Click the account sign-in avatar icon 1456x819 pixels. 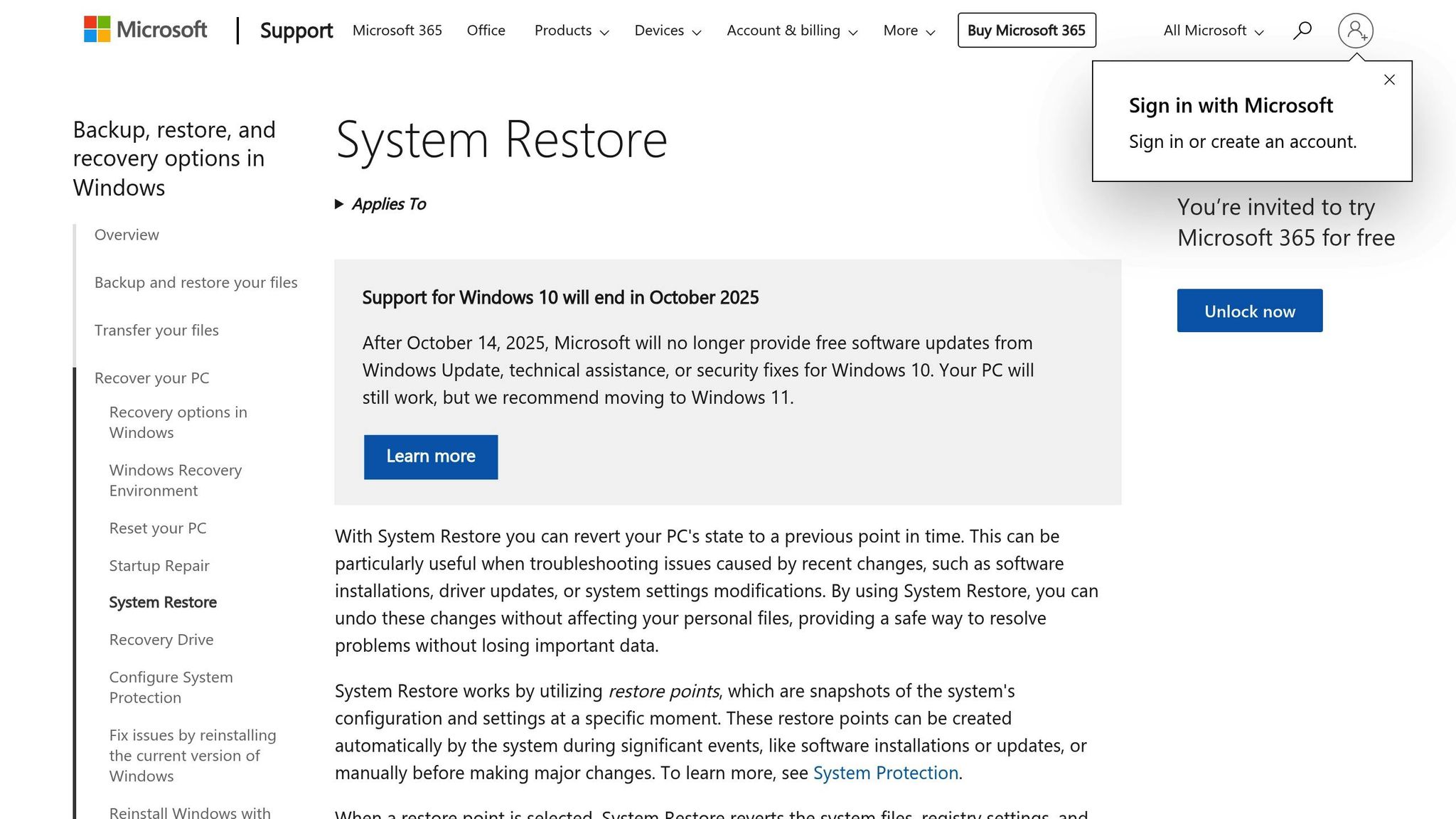click(x=1355, y=30)
